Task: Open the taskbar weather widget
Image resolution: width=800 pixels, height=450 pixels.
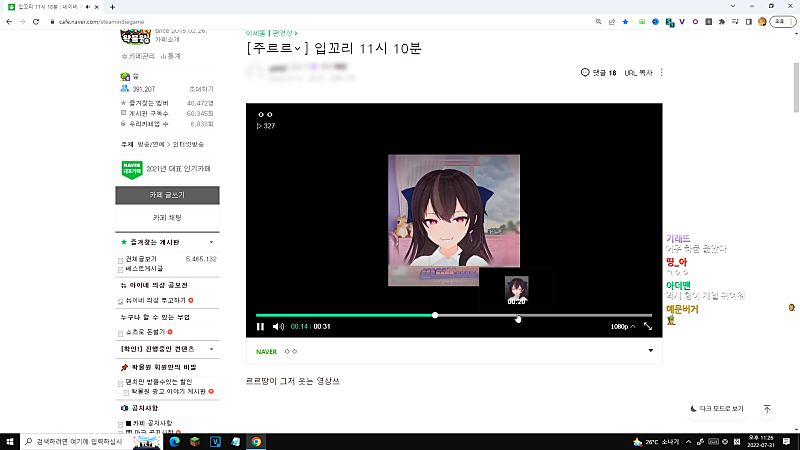Action: pos(656,442)
